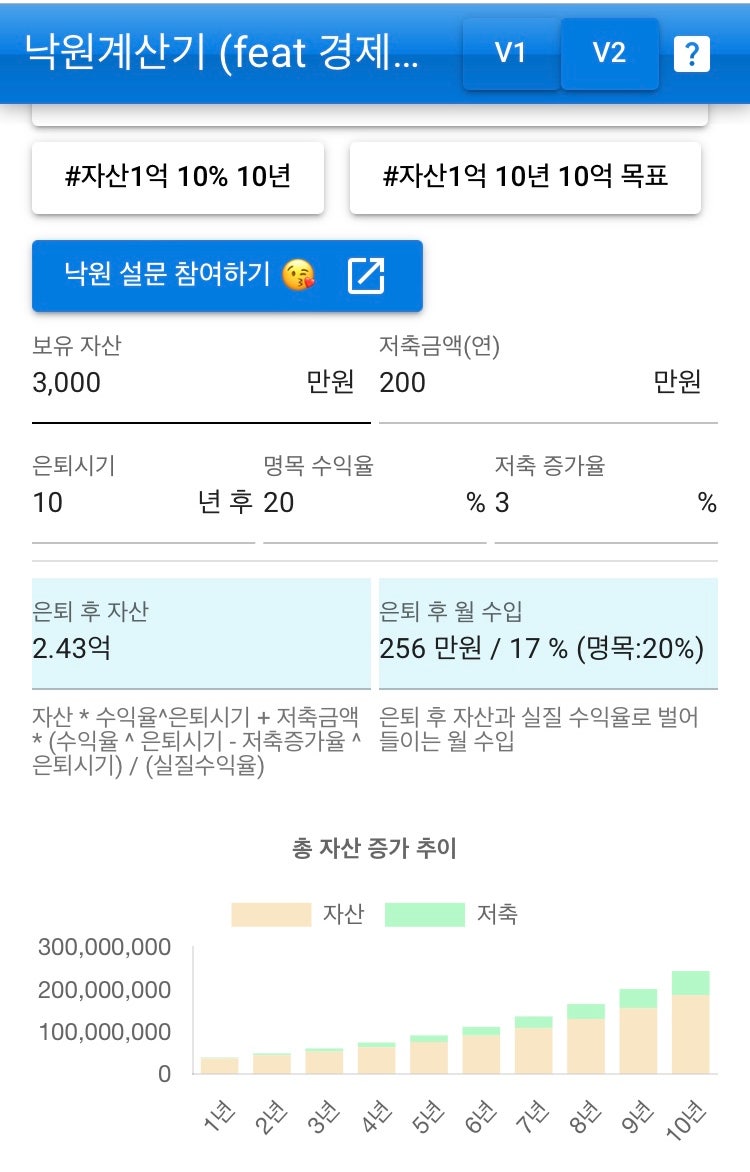750x1172 pixels.
Task: Edit the 명목 수익율 percent field
Action: (360, 503)
